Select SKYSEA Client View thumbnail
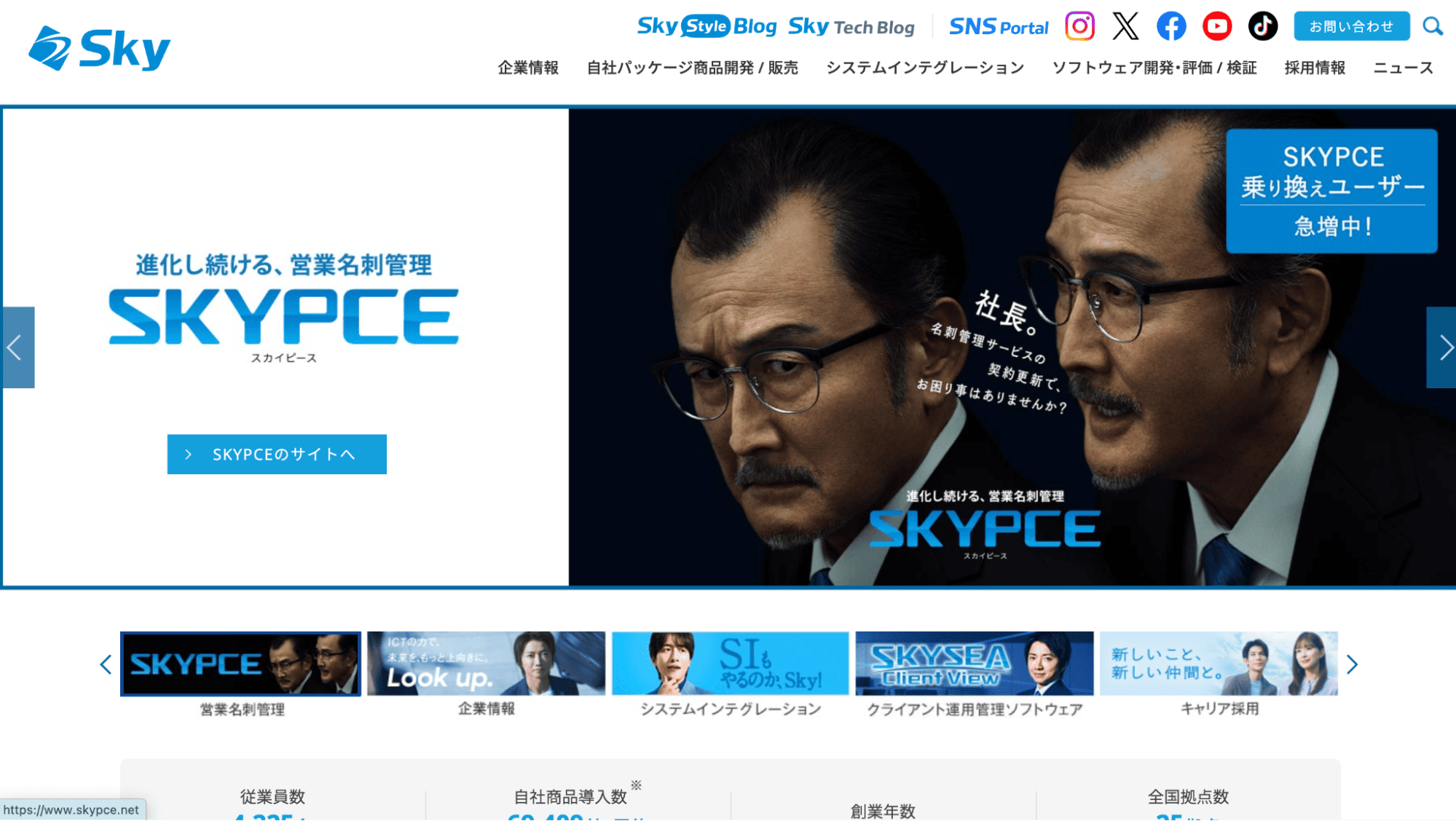 [x=975, y=664]
